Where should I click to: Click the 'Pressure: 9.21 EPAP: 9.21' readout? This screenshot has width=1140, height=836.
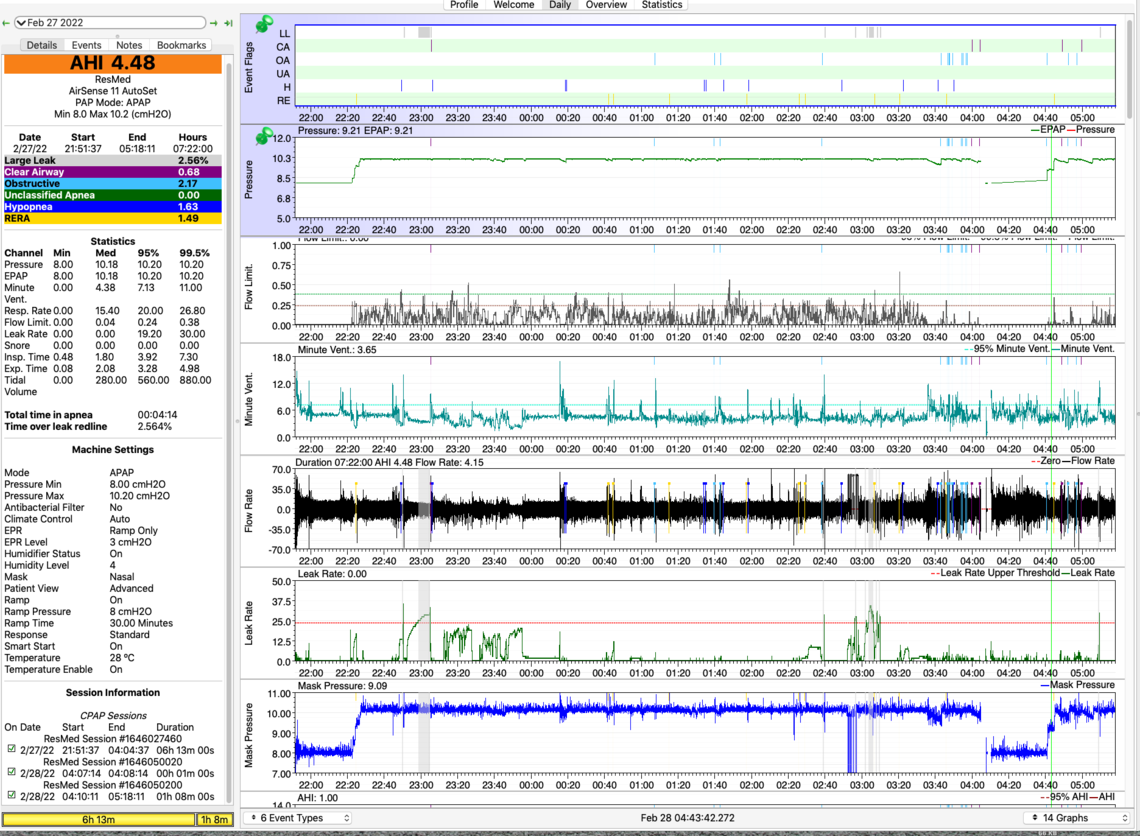pos(356,131)
